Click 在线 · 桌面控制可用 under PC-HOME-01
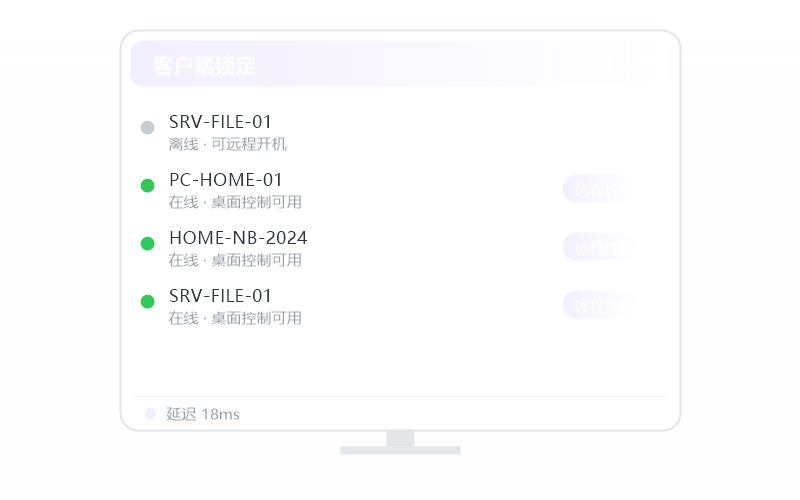The width and height of the screenshot is (800, 500). coord(235,203)
